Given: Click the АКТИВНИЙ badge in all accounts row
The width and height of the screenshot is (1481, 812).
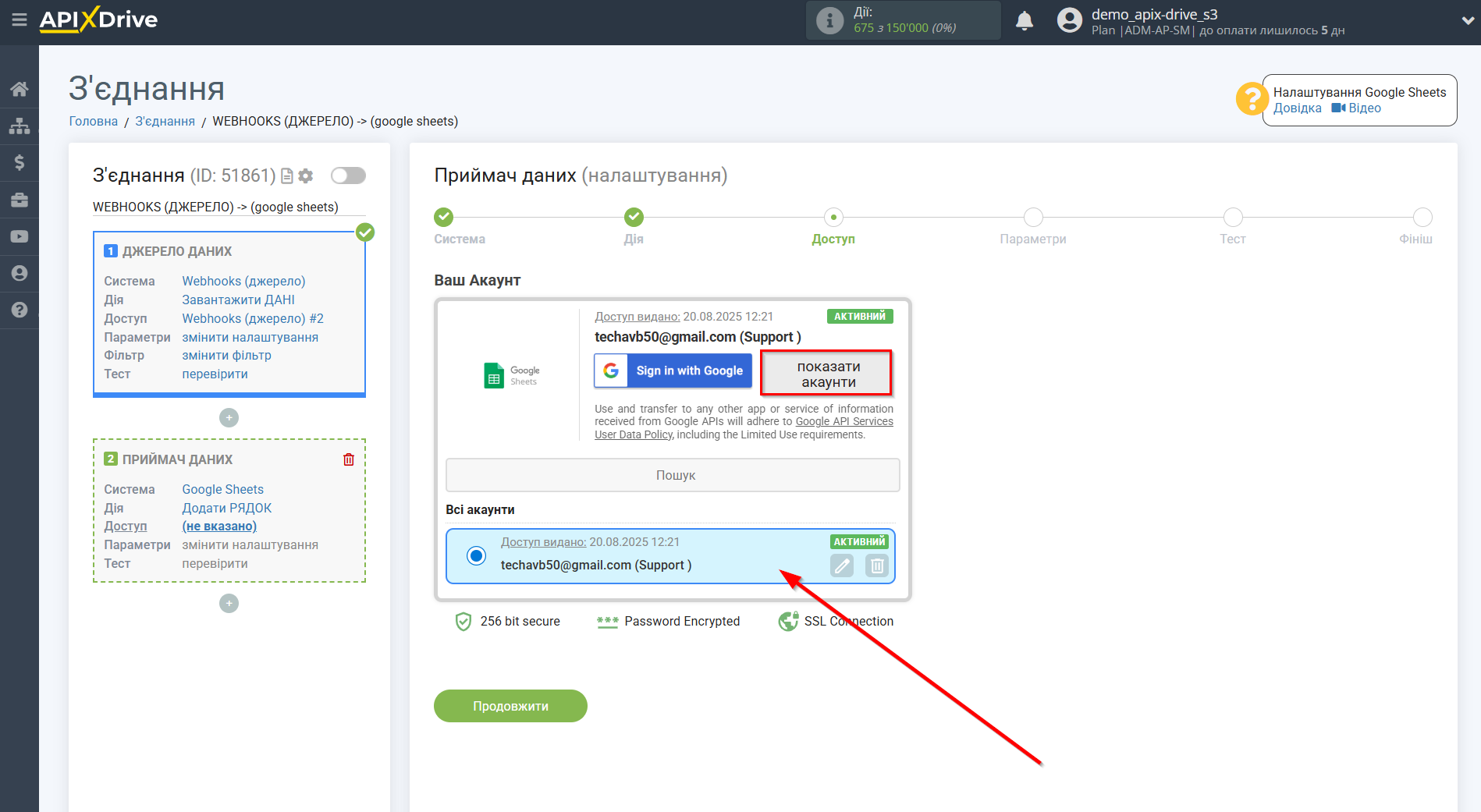Looking at the screenshot, I should click(859, 542).
